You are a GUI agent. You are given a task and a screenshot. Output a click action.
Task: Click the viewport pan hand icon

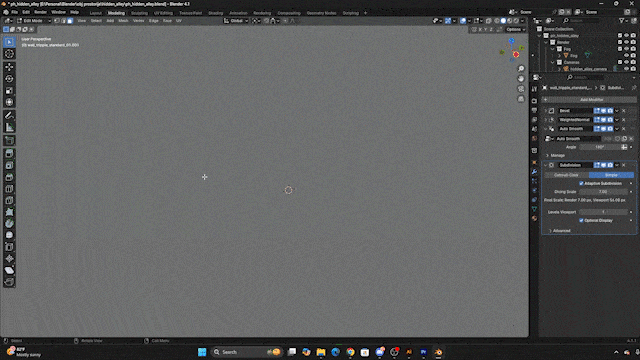click(521, 78)
